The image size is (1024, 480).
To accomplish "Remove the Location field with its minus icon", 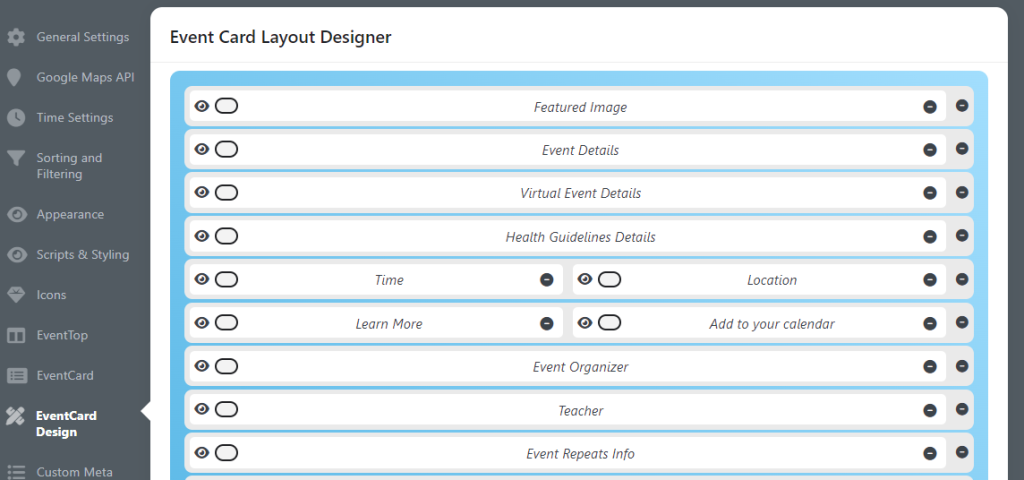I will (x=930, y=280).
